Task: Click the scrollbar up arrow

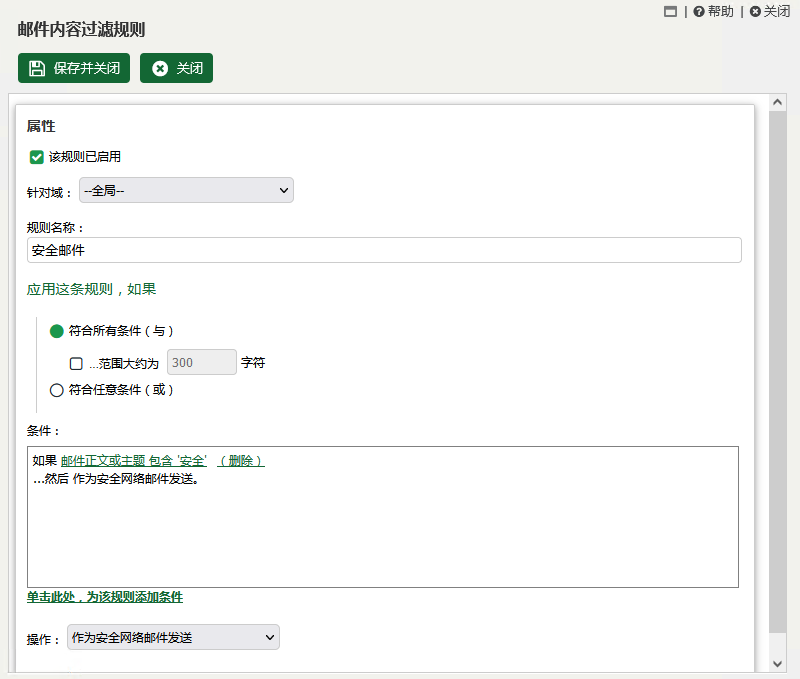Action: [x=777, y=102]
